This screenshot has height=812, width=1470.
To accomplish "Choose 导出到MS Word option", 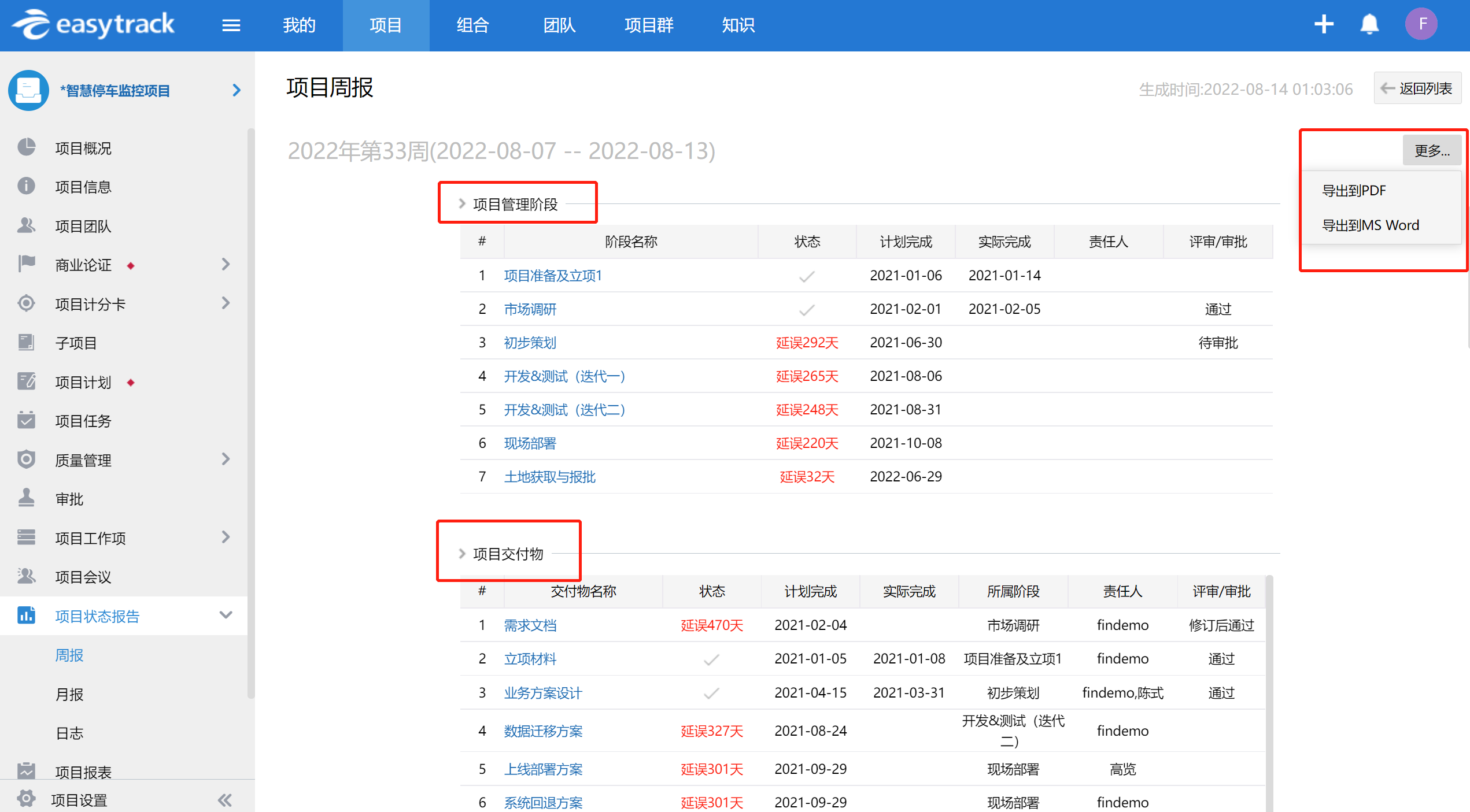I will click(1370, 225).
